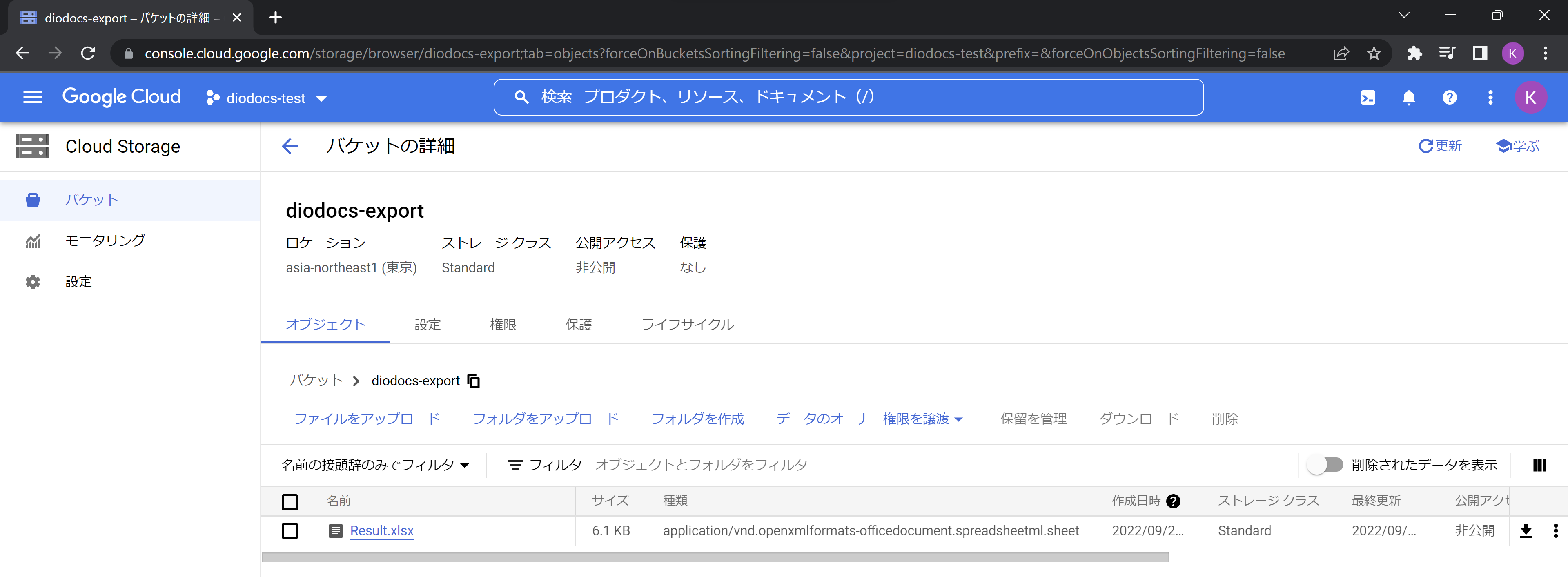The height and width of the screenshot is (577, 1568).
Task: Show help for 作成日時 column
Action: [1173, 501]
